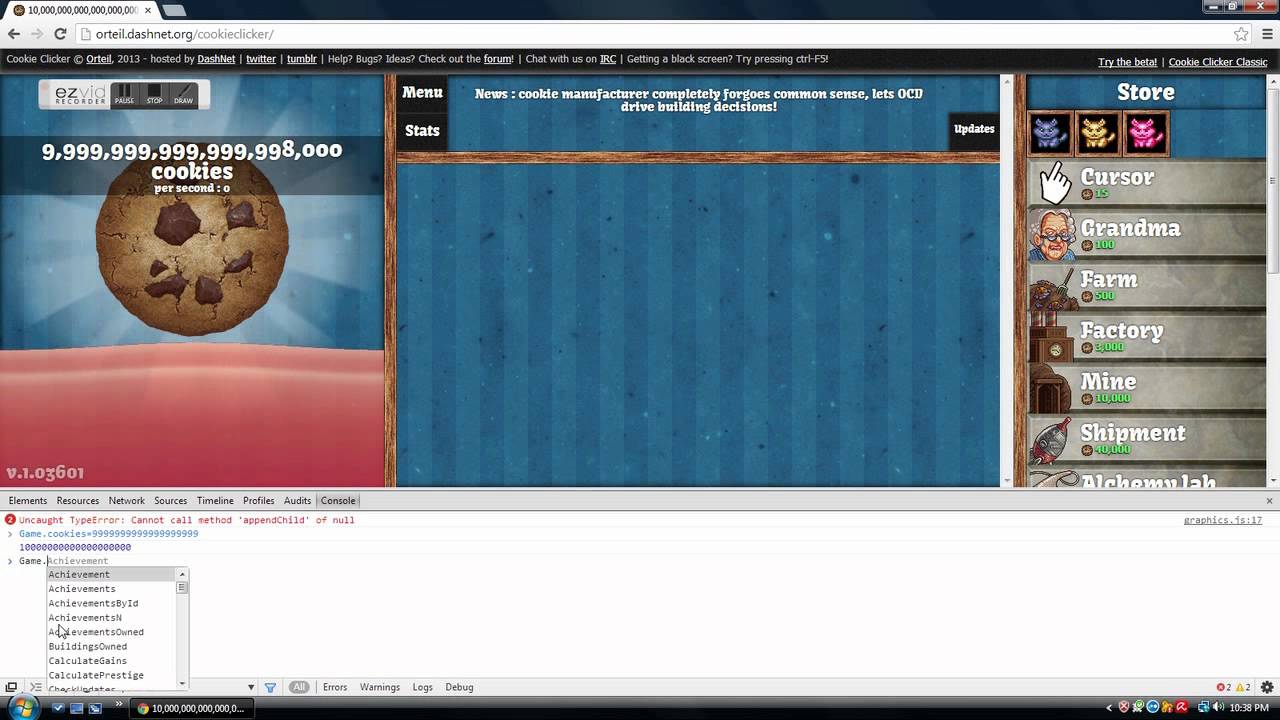Go back in browser history
Screen dimensions: 1280x720
[14, 34]
